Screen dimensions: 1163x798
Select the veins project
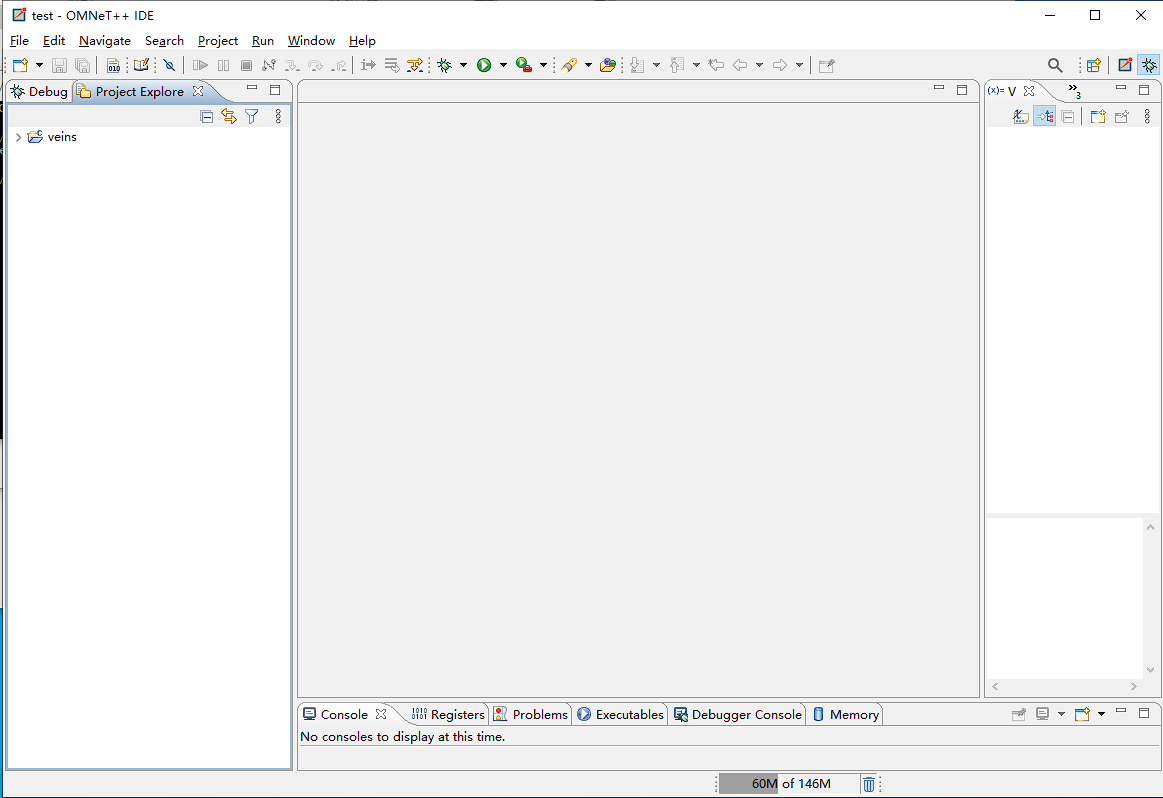(x=62, y=137)
